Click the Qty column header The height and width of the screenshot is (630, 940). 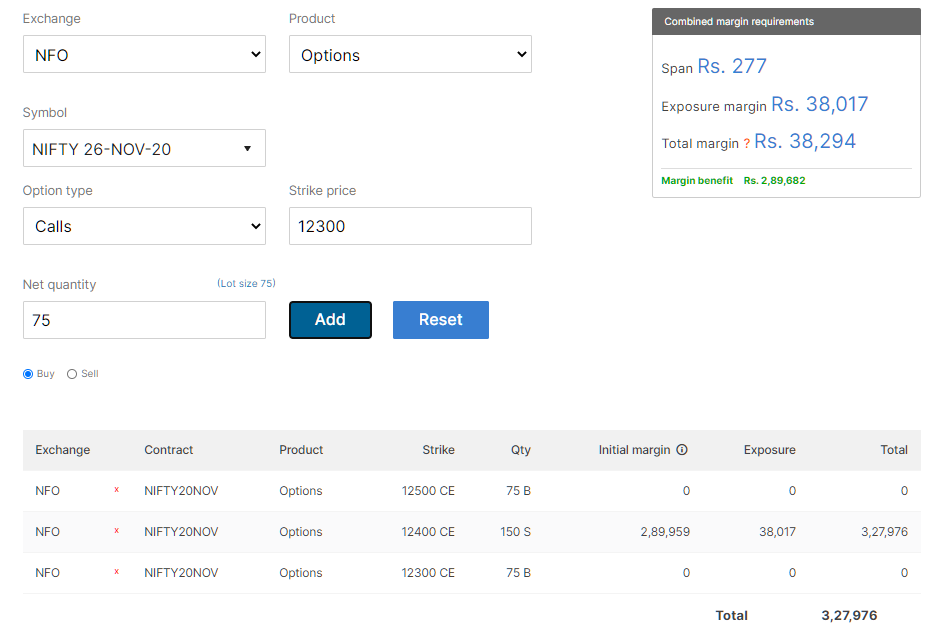click(x=521, y=450)
